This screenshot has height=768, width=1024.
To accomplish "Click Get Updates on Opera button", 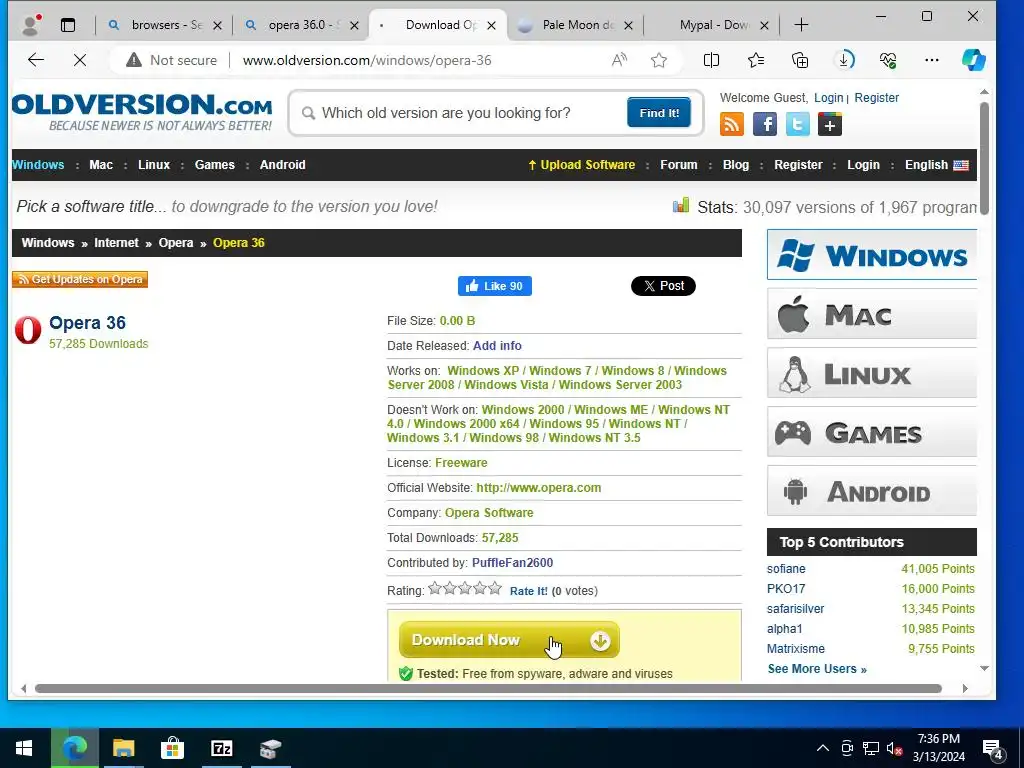I will 80,279.
